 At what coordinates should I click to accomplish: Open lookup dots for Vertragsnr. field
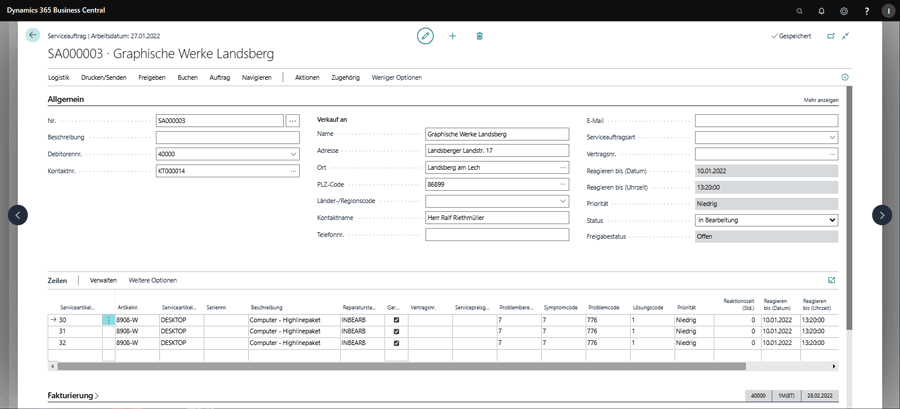pyautogui.click(x=832, y=154)
